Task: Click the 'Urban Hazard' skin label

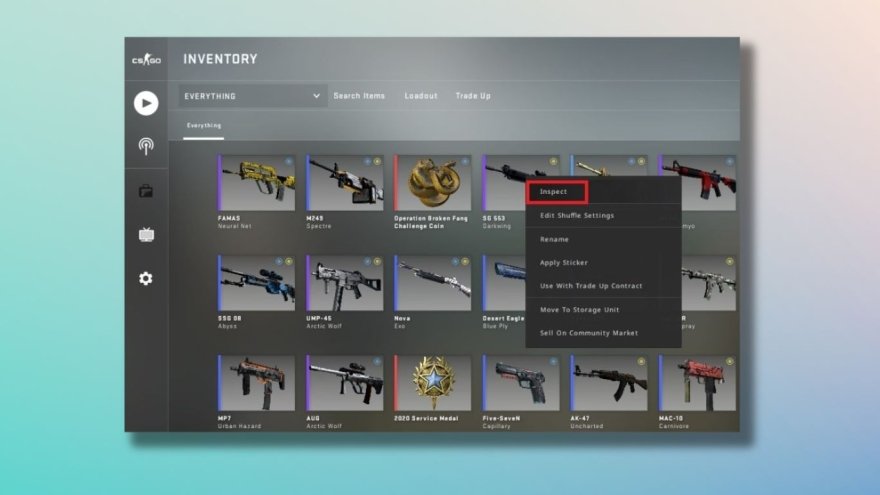Action: (240, 427)
